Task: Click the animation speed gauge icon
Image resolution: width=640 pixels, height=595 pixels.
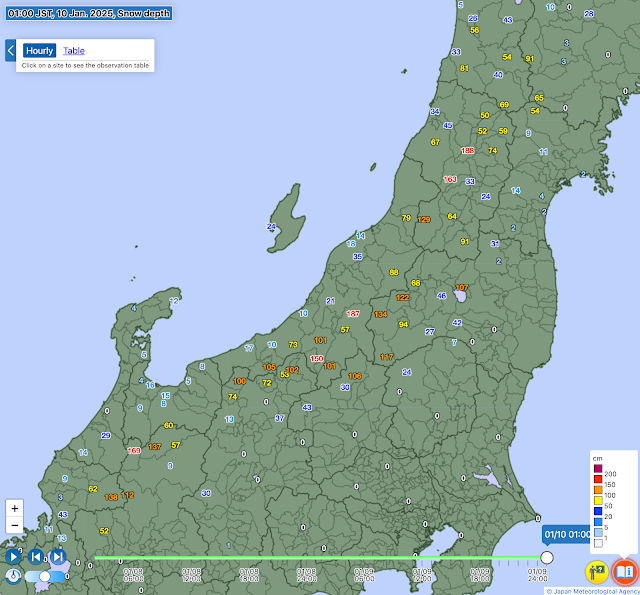Action: pyautogui.click(x=13, y=576)
